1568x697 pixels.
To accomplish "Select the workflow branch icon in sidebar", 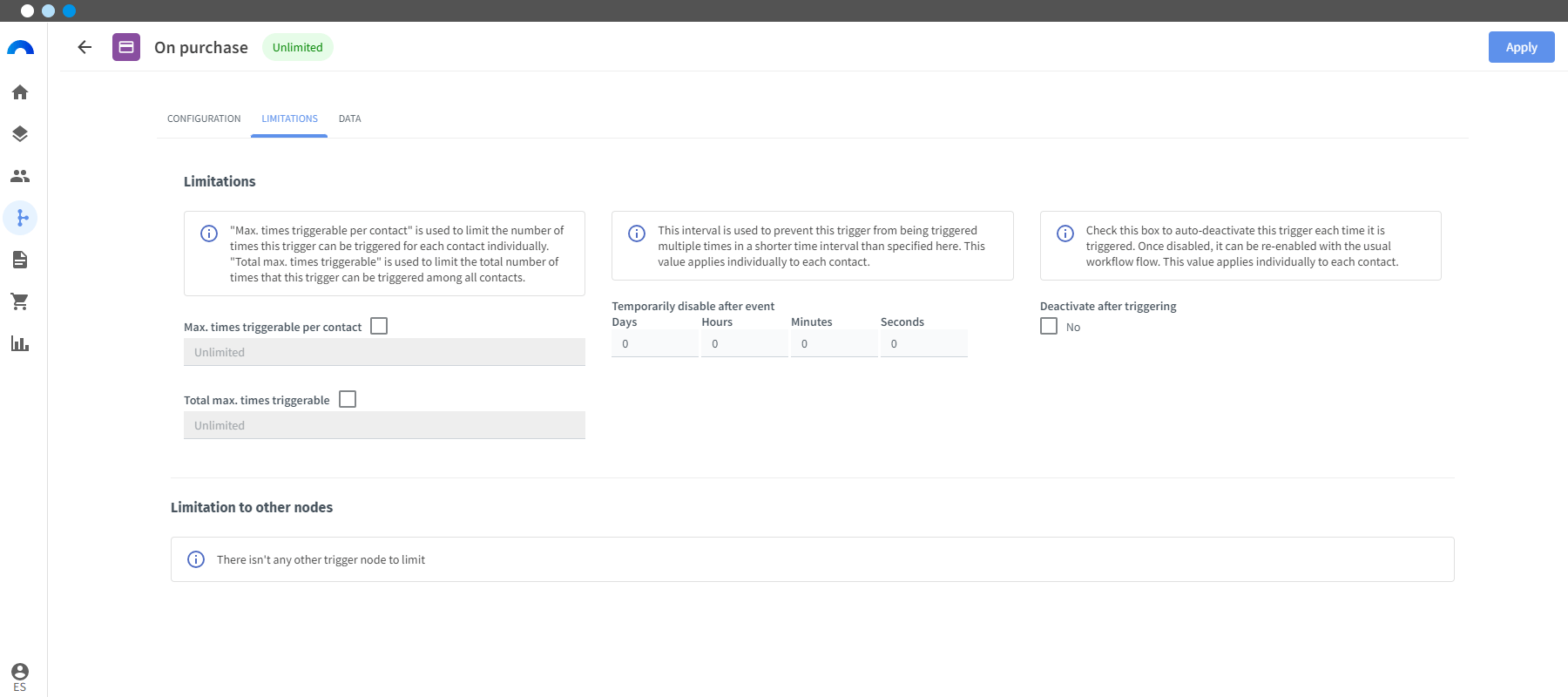I will (21, 218).
